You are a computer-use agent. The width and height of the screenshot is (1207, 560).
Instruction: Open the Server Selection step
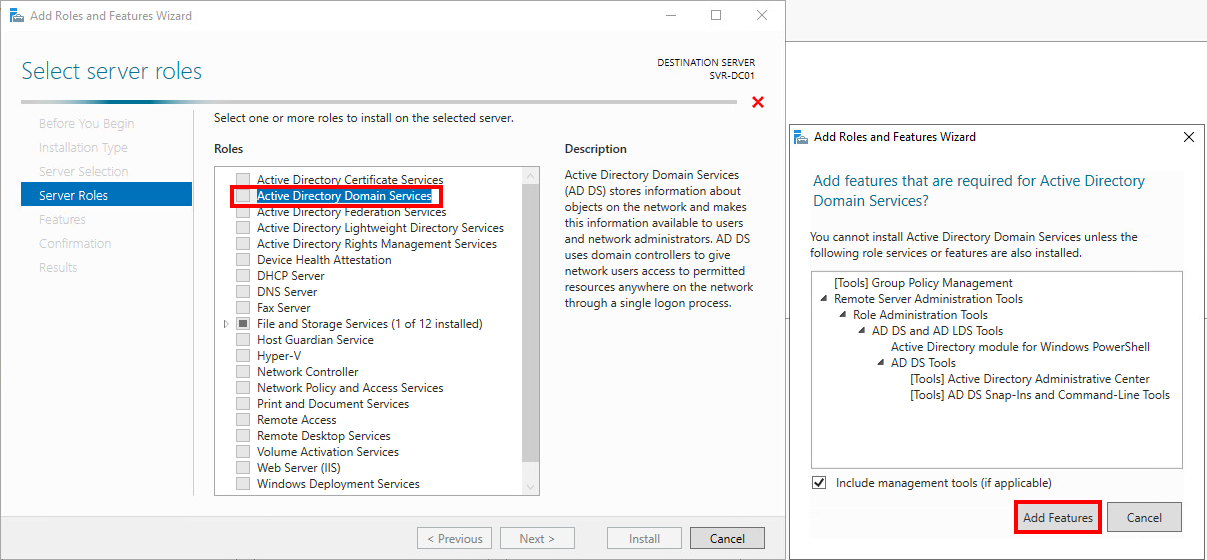[x=83, y=172]
